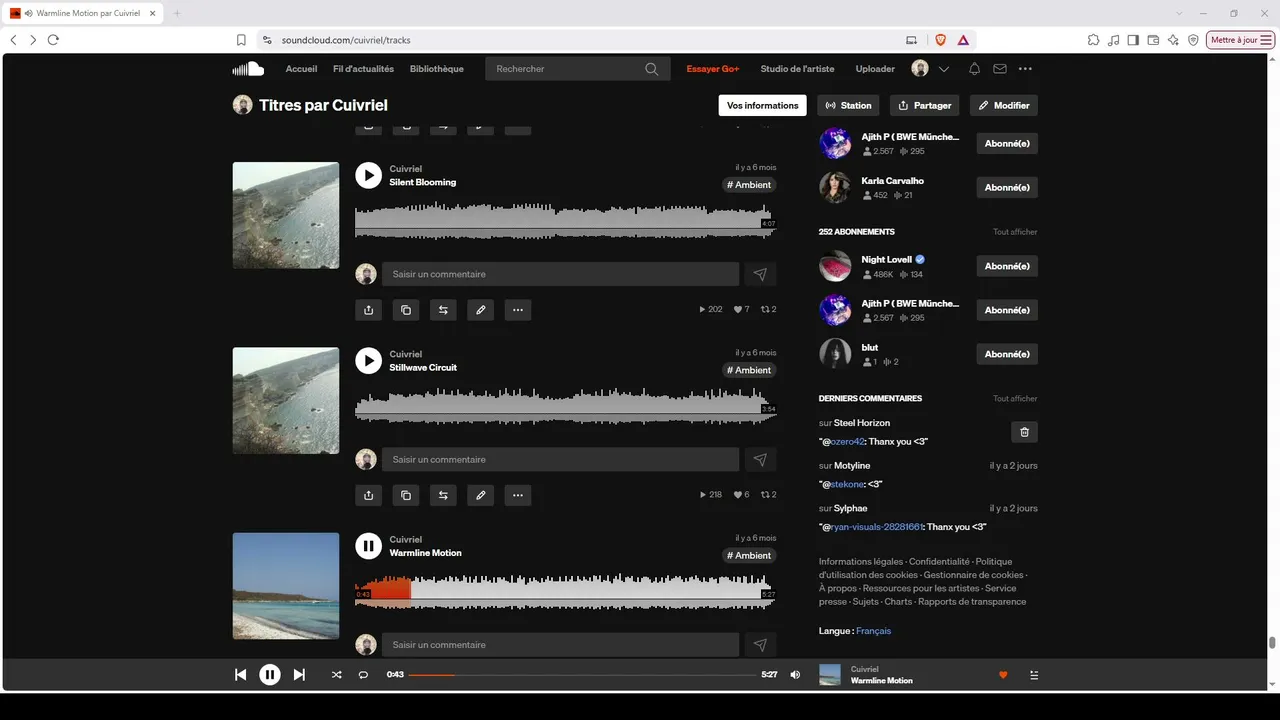Unfollow blut
1280x720 pixels.
1007,354
